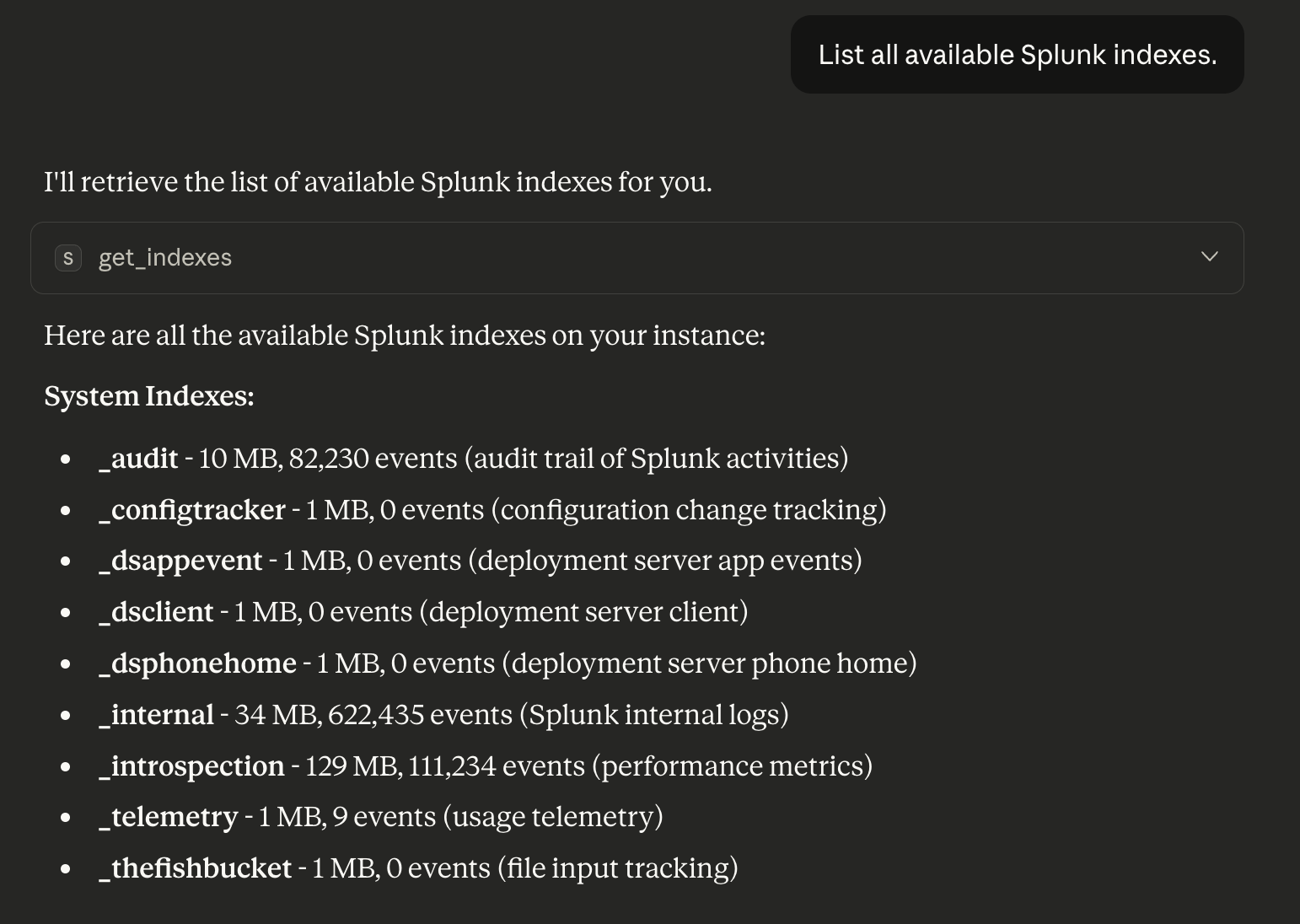Click the _configtracker index name
The image size is (1300, 924).
tap(192, 510)
